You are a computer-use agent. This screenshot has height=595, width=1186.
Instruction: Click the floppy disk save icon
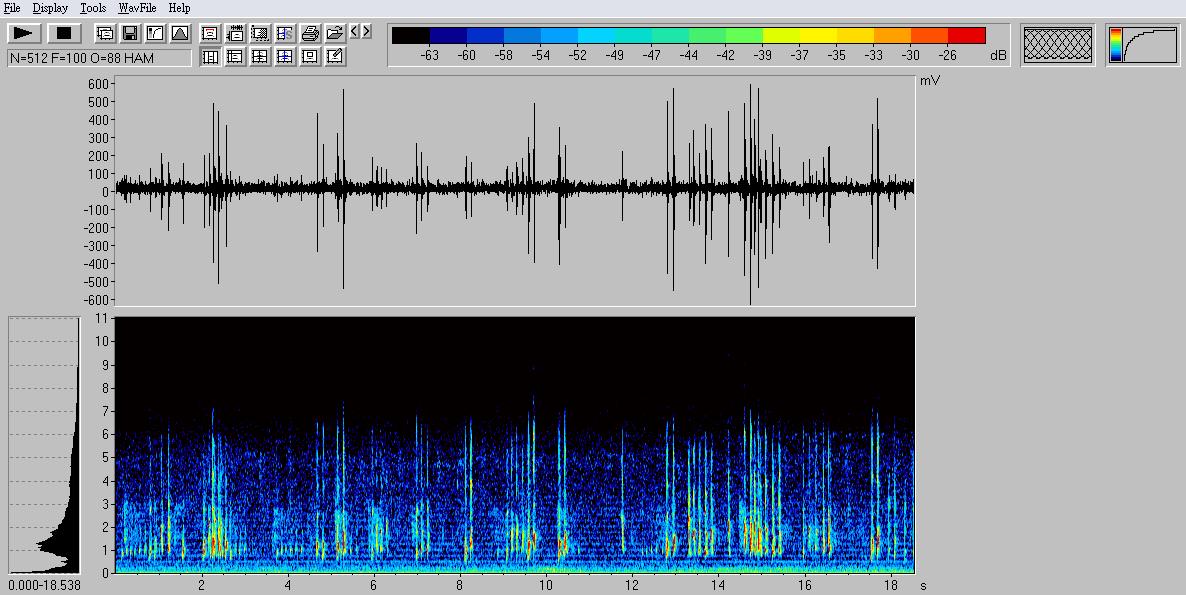130,33
